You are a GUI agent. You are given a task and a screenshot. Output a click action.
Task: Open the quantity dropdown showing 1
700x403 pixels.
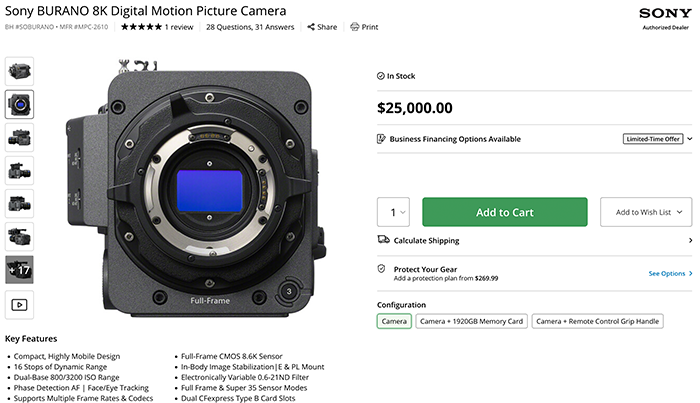pyautogui.click(x=393, y=212)
